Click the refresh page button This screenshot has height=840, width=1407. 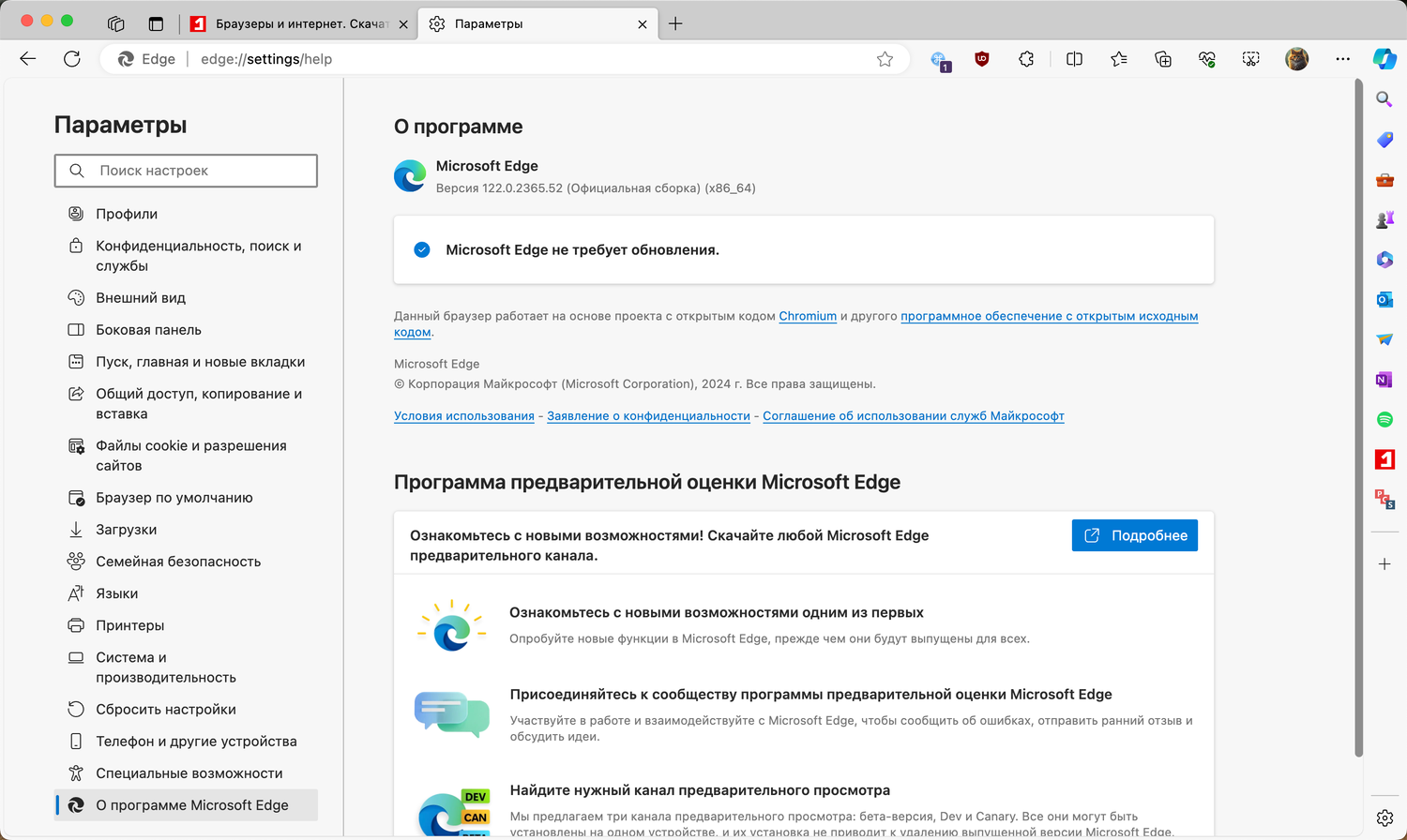[x=72, y=59]
